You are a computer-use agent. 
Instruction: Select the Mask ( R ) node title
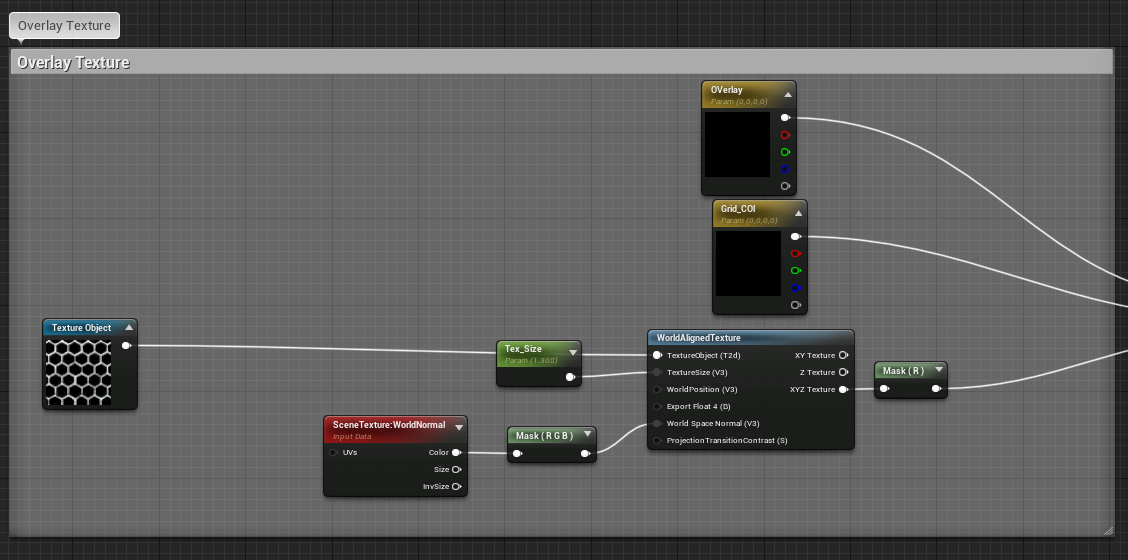click(x=904, y=371)
